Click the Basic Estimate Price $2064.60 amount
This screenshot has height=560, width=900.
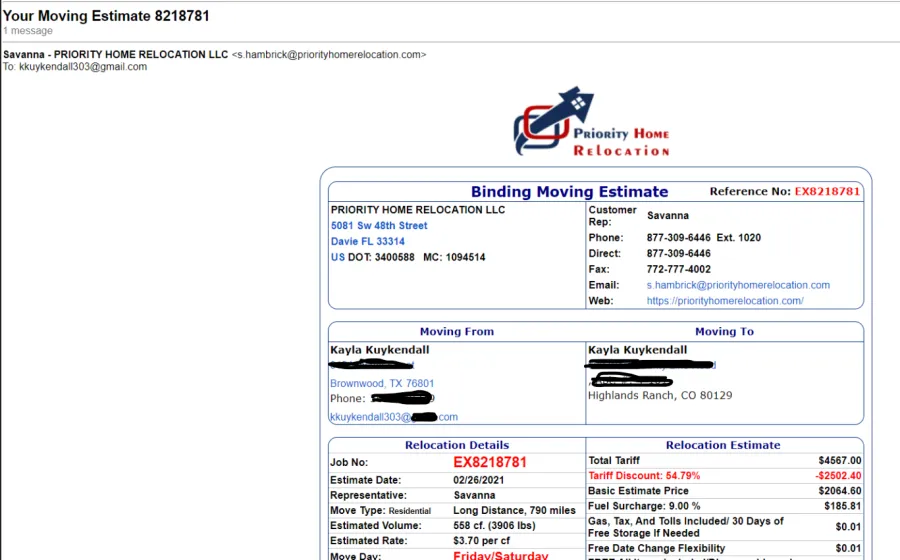point(840,491)
